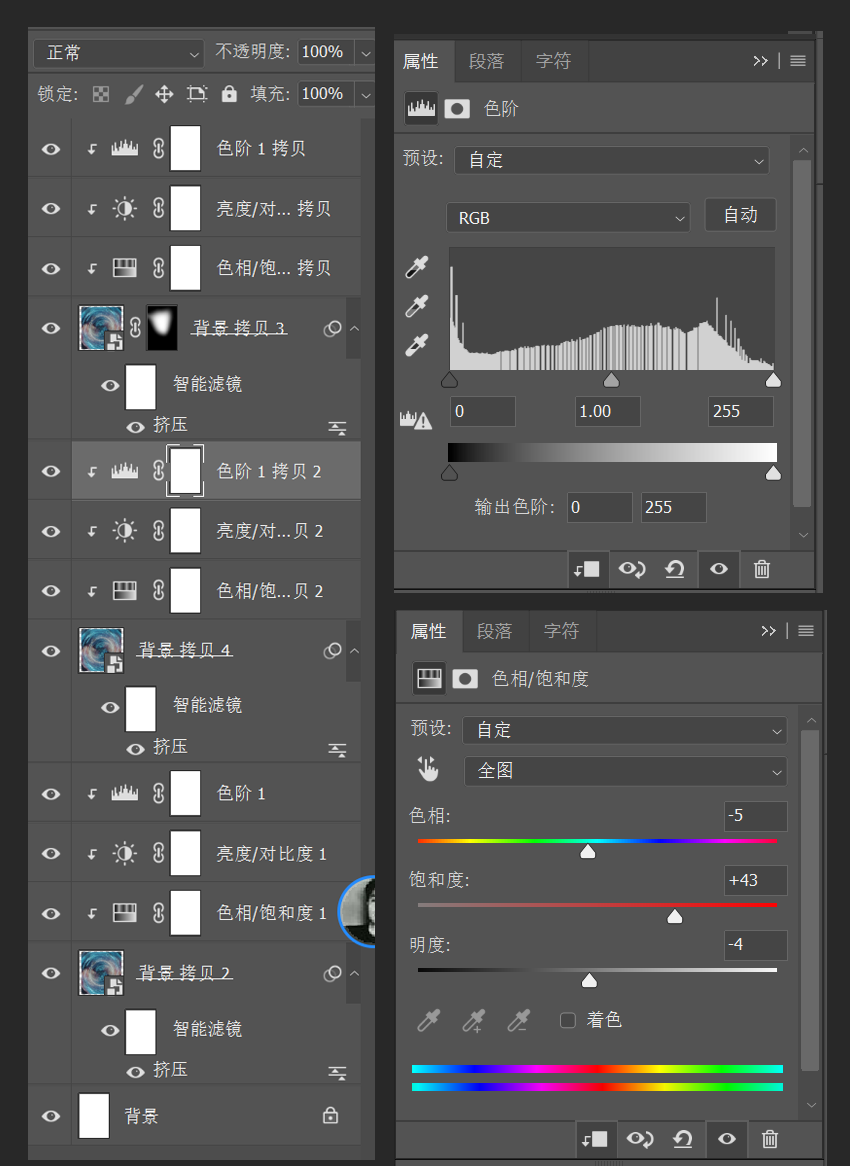Lock image pixels with brush icon
Image resolution: width=850 pixels, height=1166 pixels.
pos(134,94)
